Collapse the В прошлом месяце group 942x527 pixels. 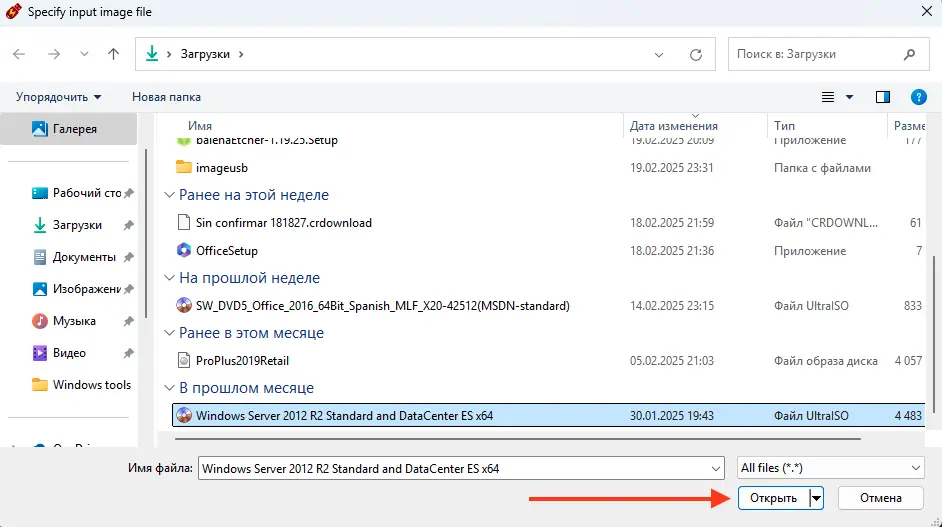click(169, 388)
